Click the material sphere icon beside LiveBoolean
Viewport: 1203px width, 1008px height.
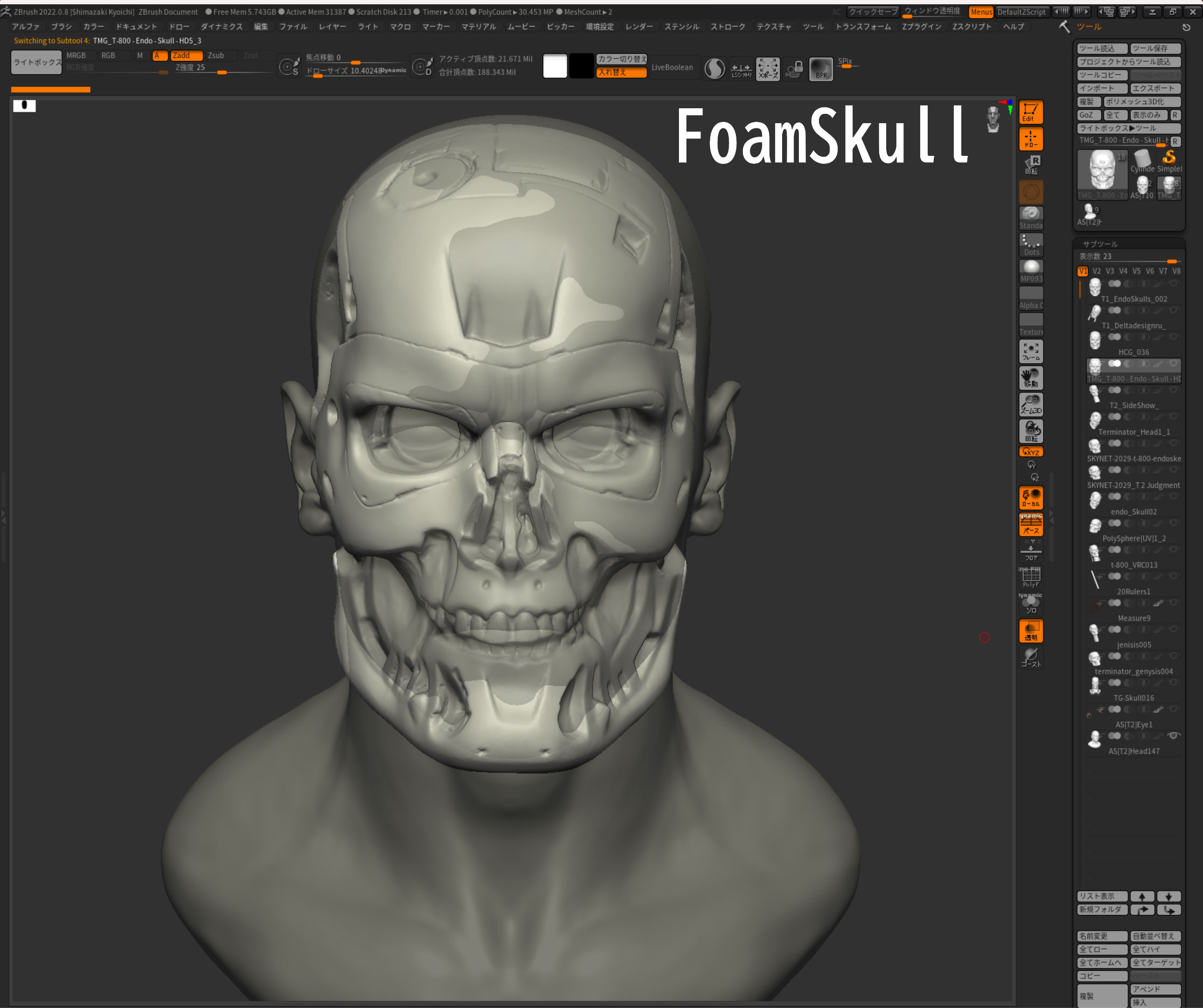click(714, 69)
